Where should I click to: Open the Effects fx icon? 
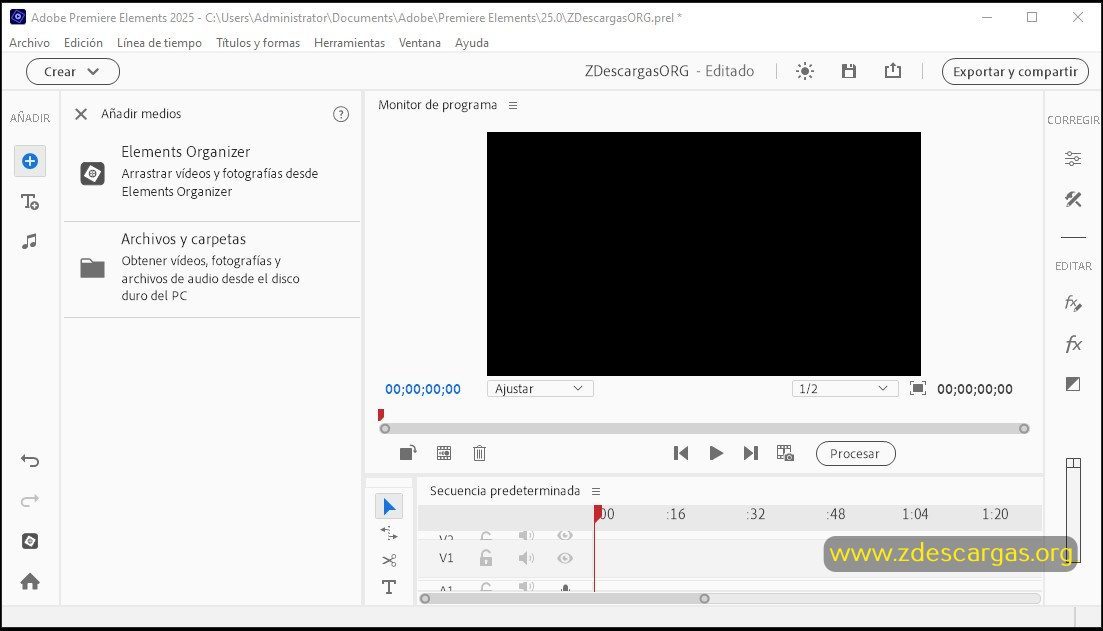1073,343
